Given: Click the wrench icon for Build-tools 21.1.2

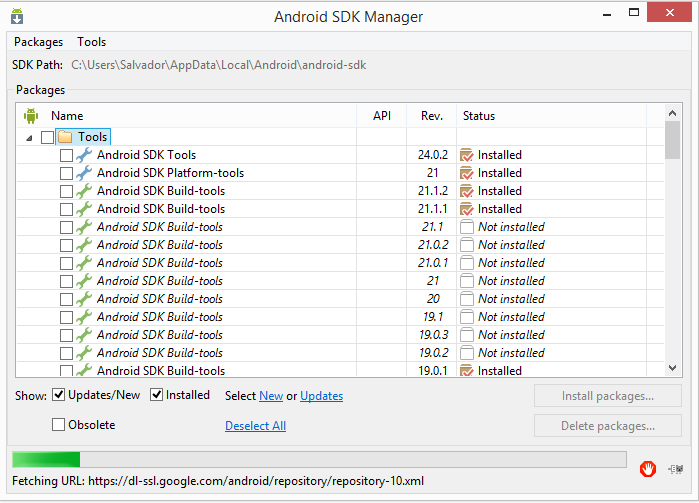Looking at the screenshot, I should point(84,191).
